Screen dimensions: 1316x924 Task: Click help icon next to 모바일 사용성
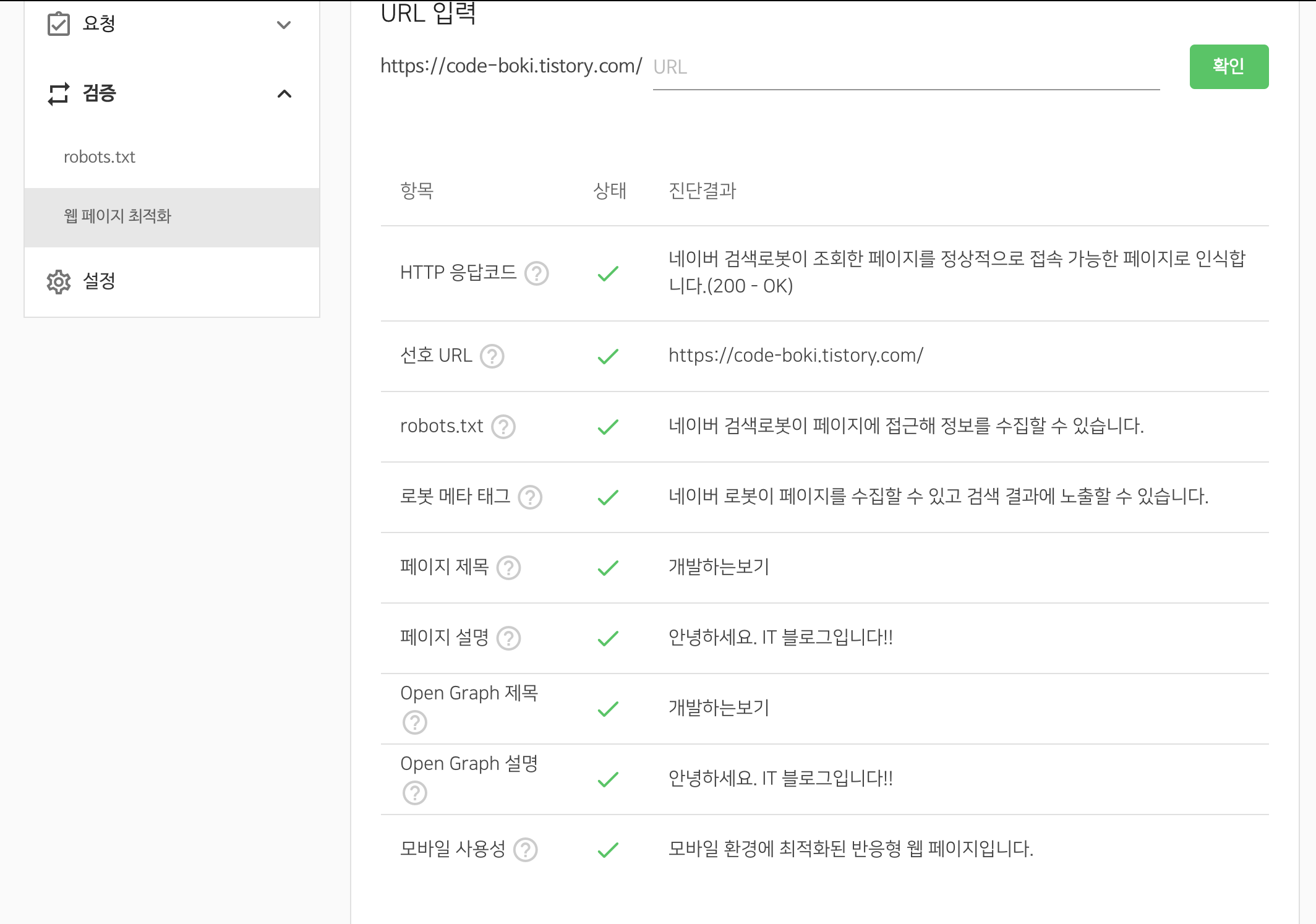(526, 850)
